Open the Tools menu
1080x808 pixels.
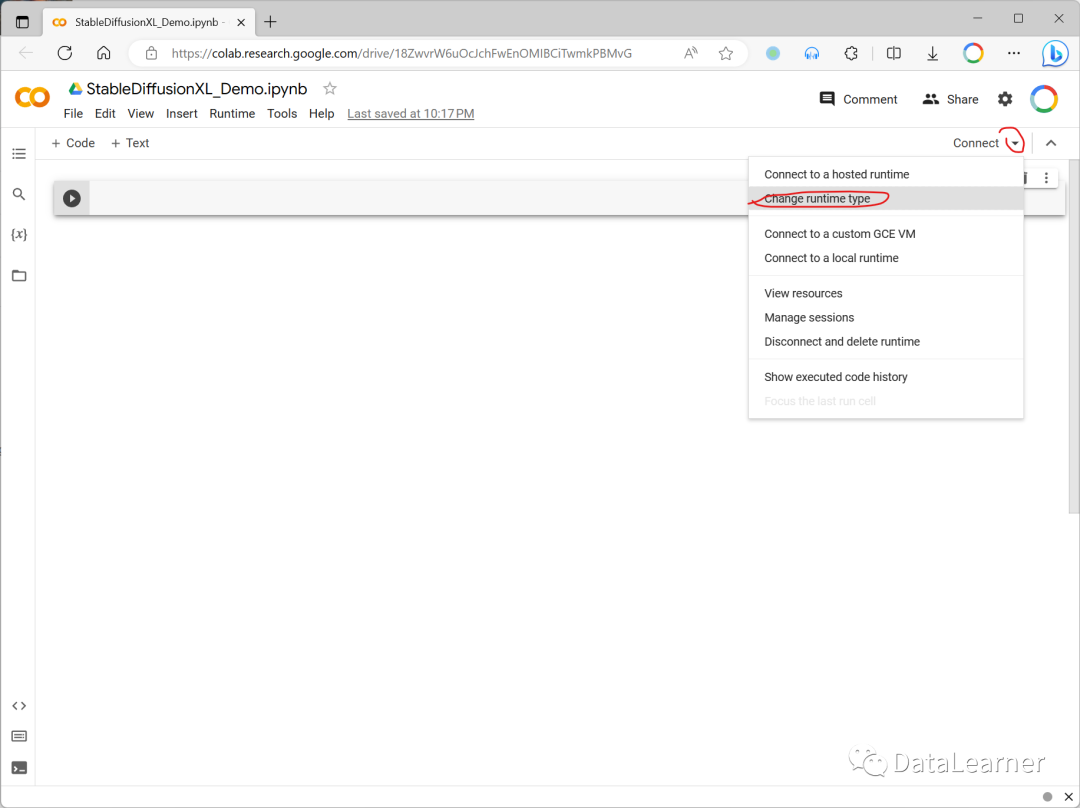click(282, 114)
